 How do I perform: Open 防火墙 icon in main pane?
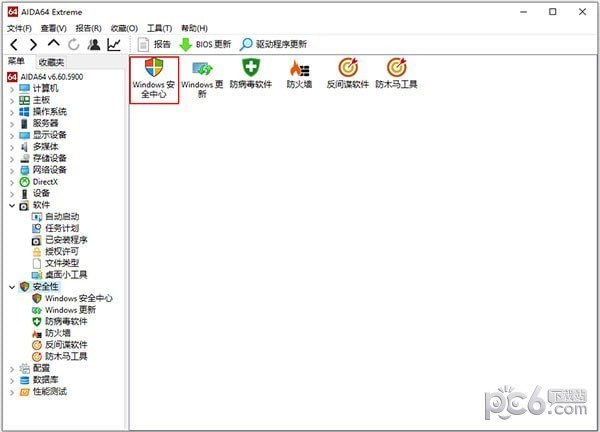(x=299, y=73)
